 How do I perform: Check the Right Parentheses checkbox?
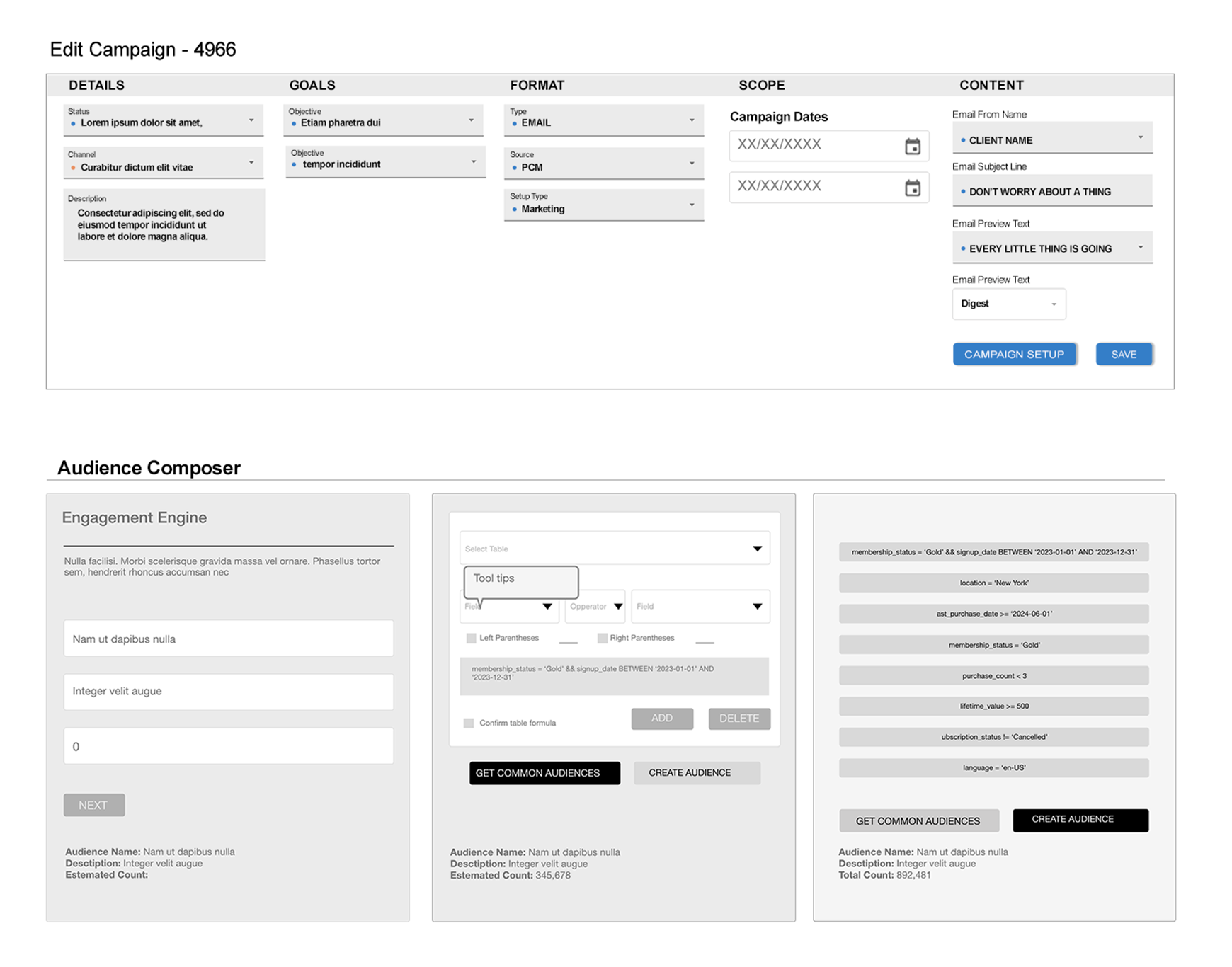point(602,638)
